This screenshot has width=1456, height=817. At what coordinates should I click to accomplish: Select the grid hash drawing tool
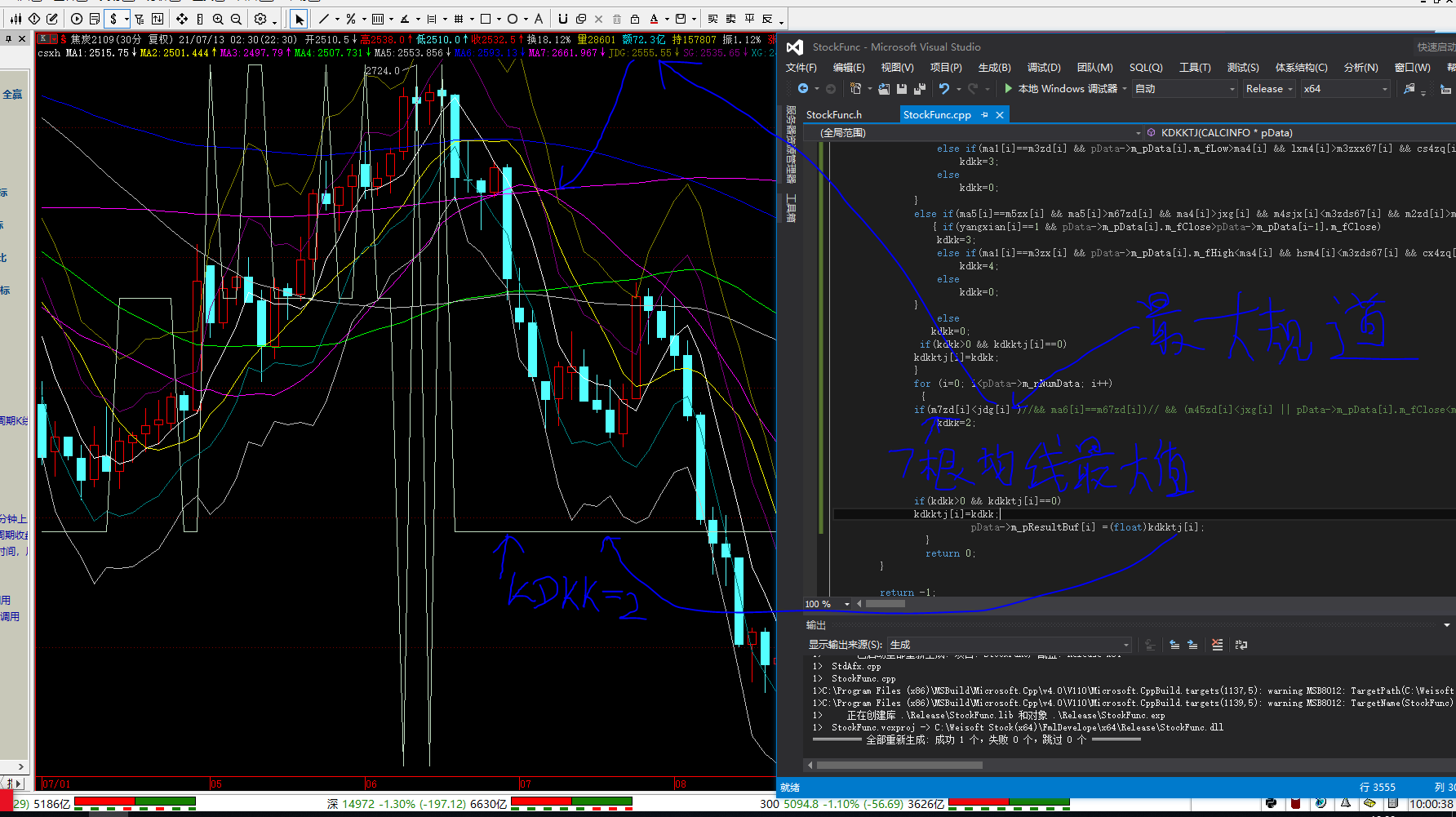[459, 19]
